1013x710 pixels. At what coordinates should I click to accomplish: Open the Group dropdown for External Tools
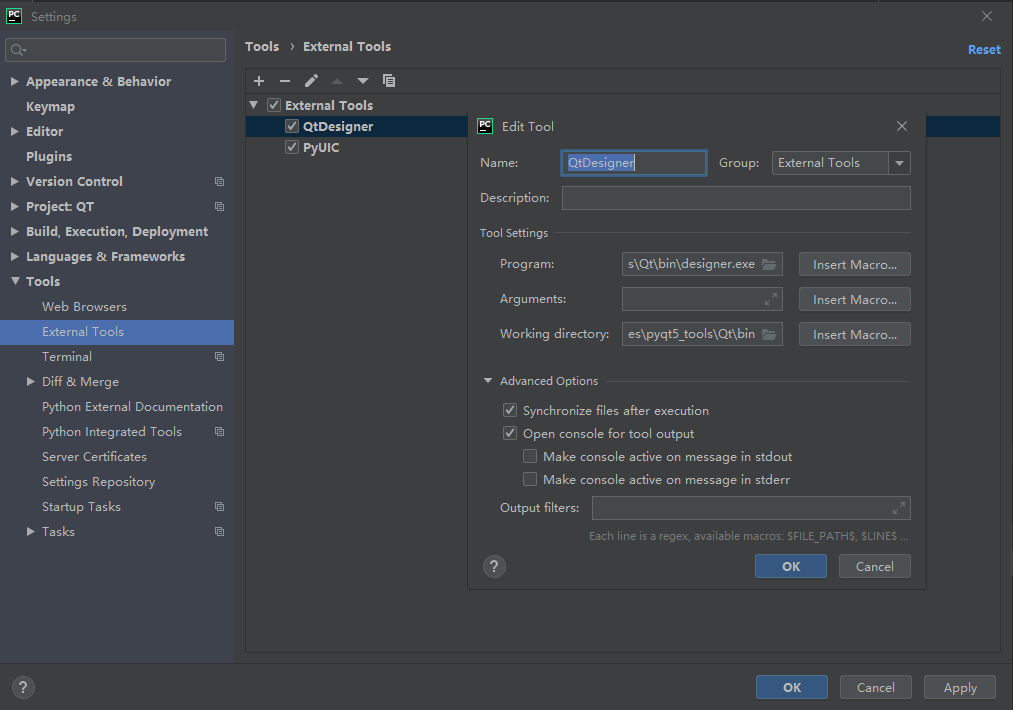click(x=899, y=163)
